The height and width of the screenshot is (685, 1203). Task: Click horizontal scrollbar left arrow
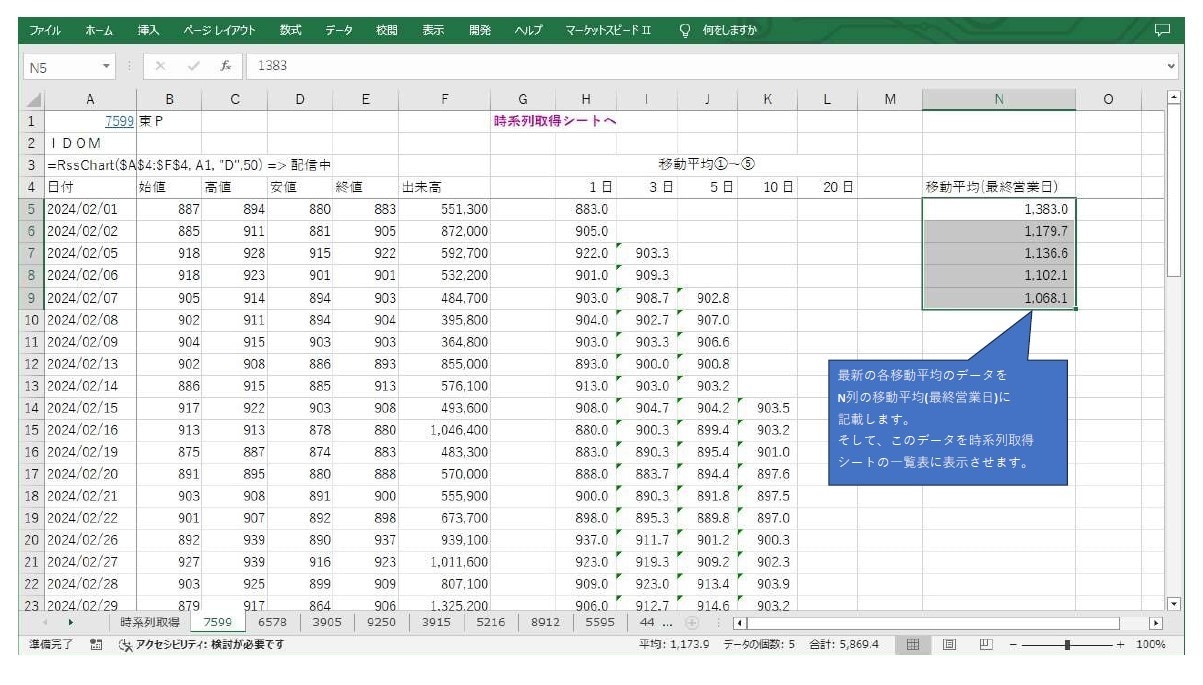[x=741, y=623]
